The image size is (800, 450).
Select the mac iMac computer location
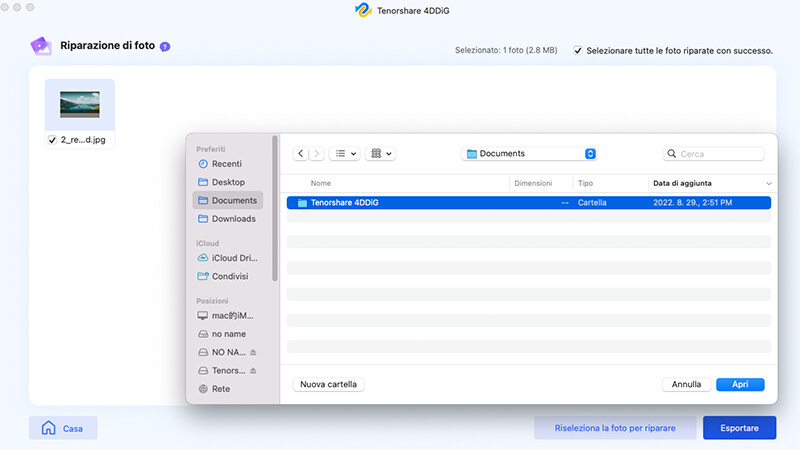tap(228, 316)
